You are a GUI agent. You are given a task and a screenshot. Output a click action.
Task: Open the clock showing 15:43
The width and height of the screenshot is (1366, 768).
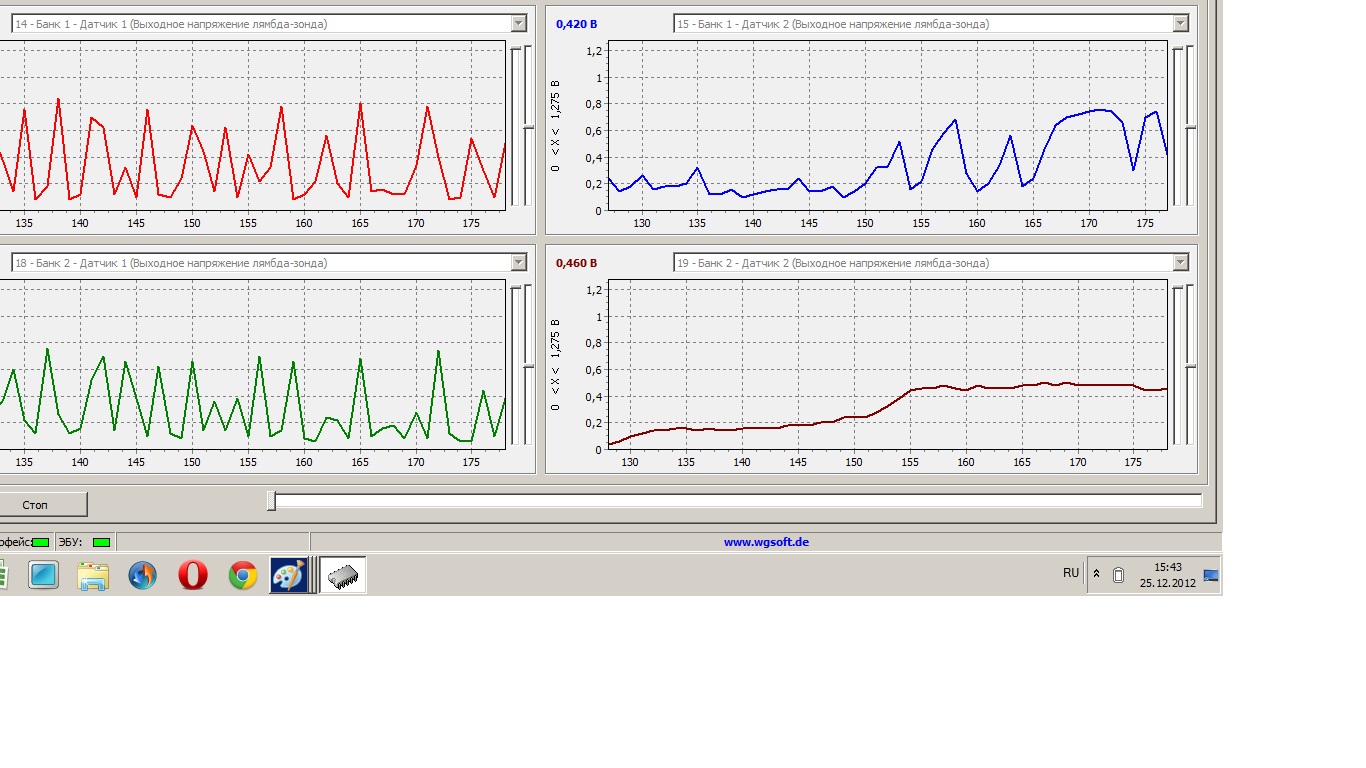coord(1167,574)
